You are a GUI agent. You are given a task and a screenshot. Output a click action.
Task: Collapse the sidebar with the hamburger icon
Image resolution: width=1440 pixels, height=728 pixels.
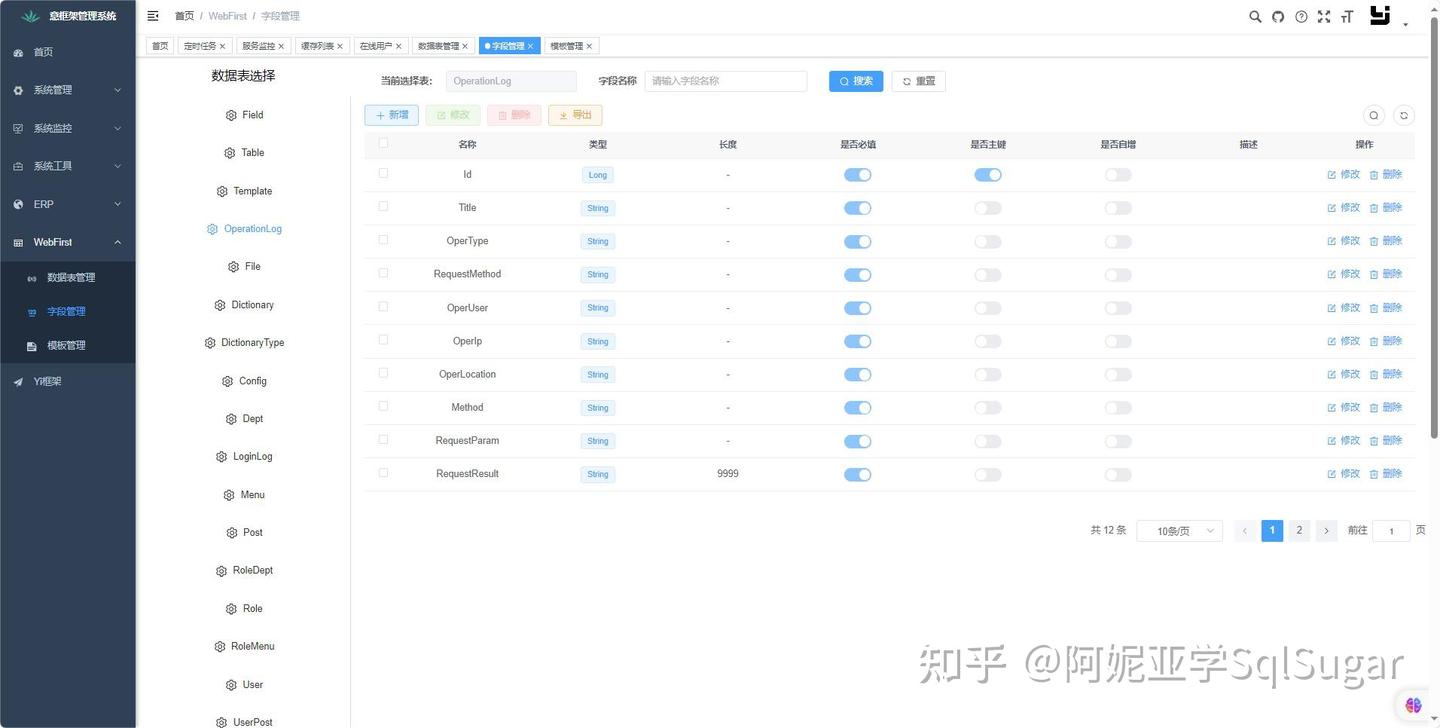(152, 15)
